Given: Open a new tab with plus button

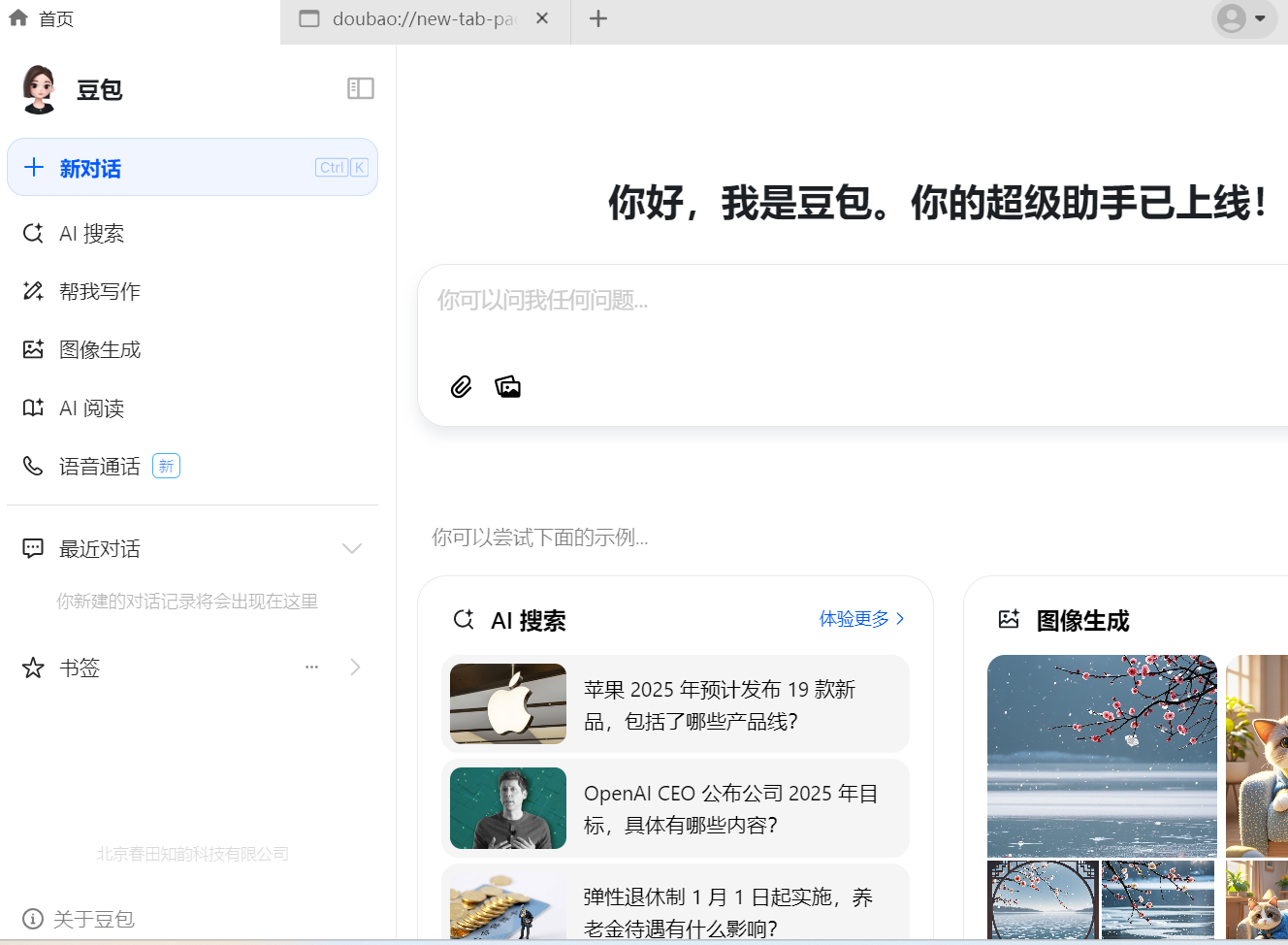Looking at the screenshot, I should click(598, 18).
